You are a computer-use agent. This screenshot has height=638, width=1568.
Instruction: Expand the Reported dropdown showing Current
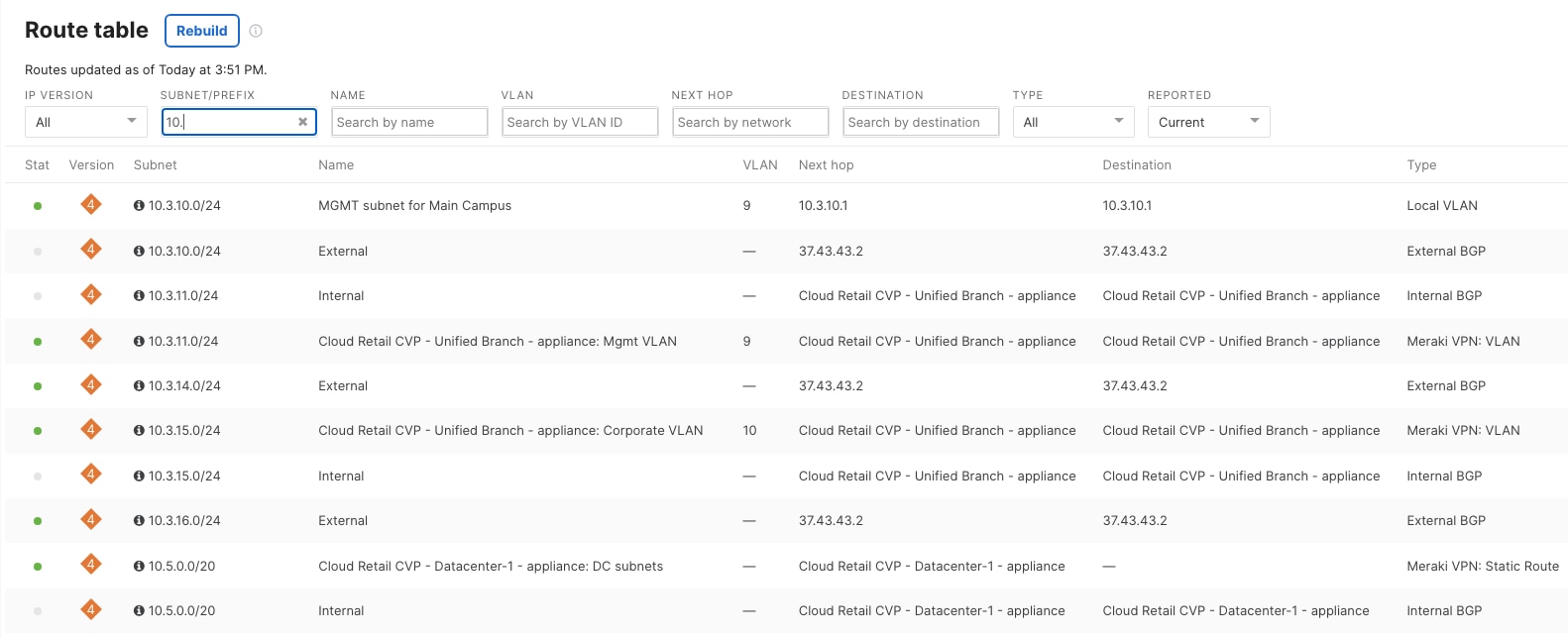click(x=1208, y=122)
